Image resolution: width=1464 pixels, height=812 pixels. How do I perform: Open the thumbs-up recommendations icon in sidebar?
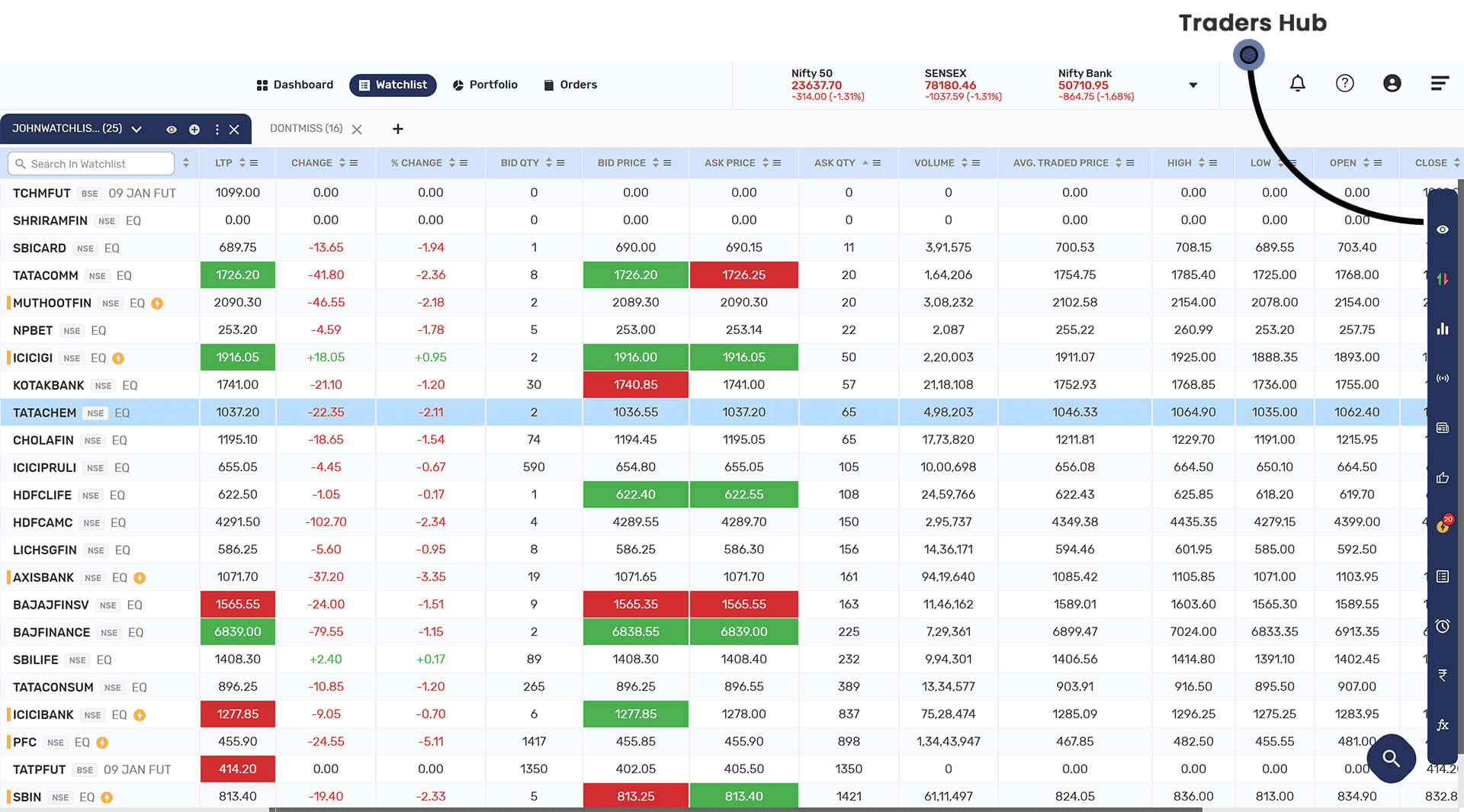(x=1442, y=477)
